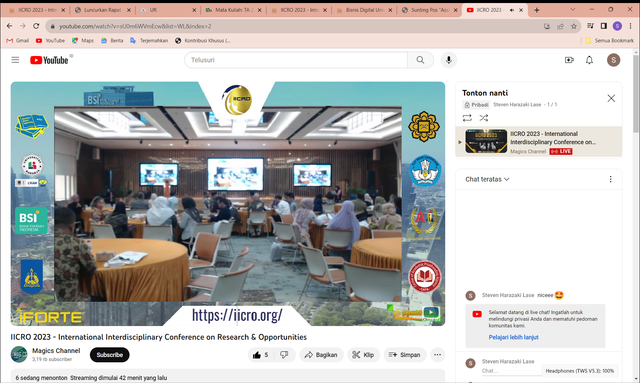Share the video using Bagikan

[321, 355]
